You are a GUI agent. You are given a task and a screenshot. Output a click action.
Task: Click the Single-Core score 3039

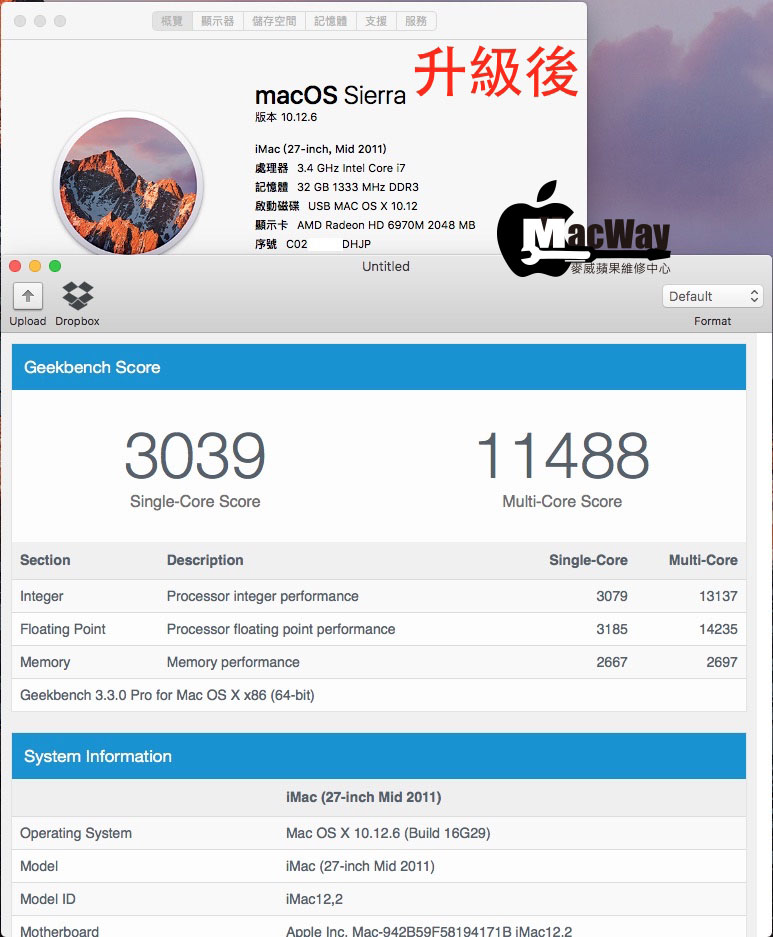tap(195, 456)
